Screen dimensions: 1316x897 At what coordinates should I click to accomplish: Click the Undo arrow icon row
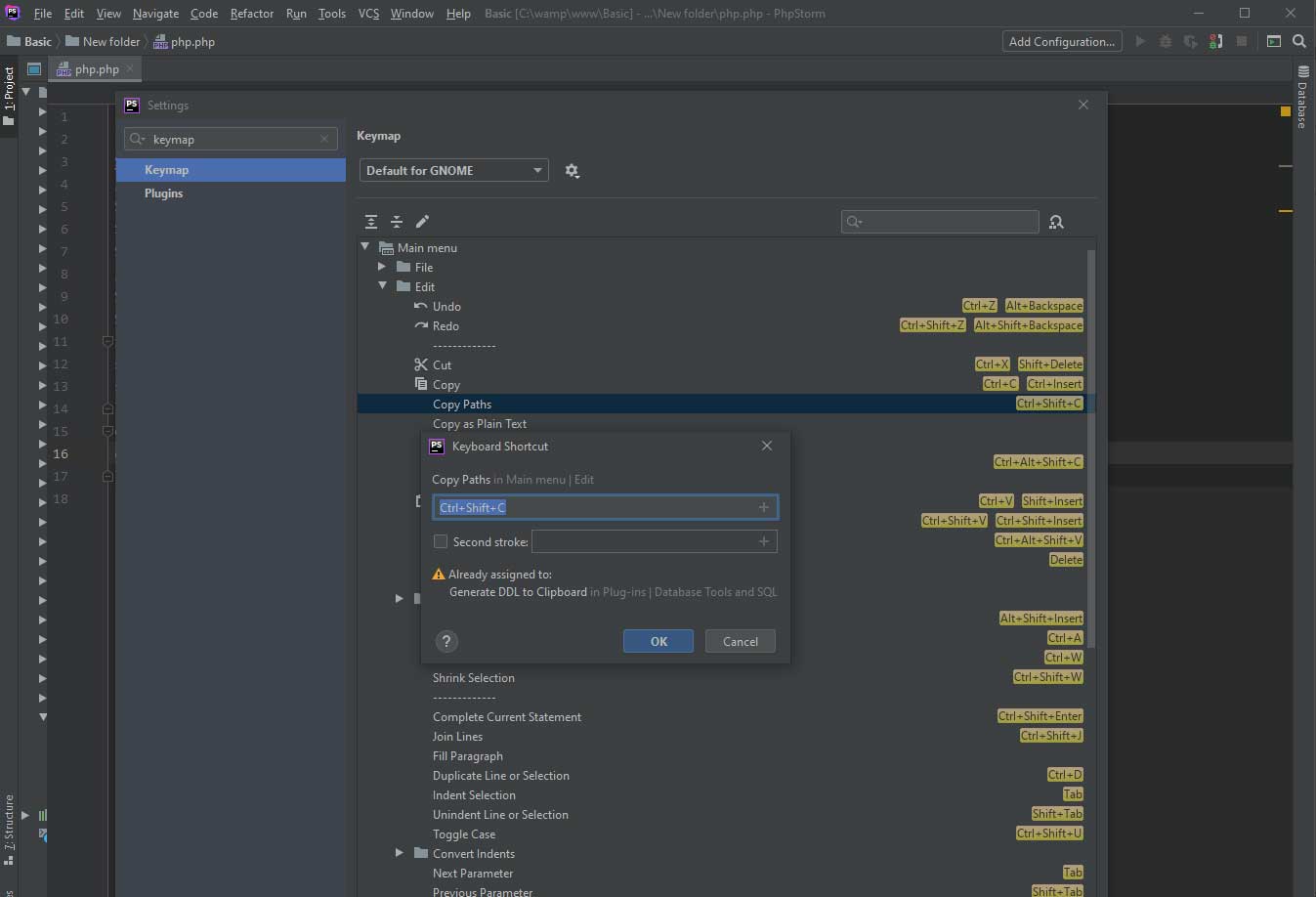tap(726, 306)
